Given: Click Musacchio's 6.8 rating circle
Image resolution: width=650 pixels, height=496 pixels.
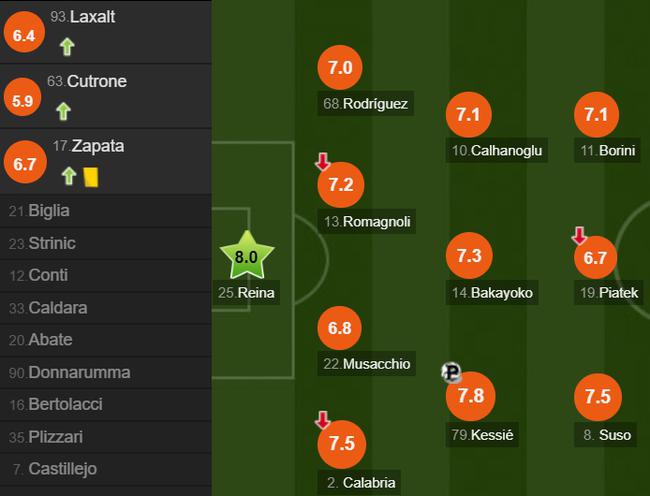Looking at the screenshot, I should pos(340,328).
